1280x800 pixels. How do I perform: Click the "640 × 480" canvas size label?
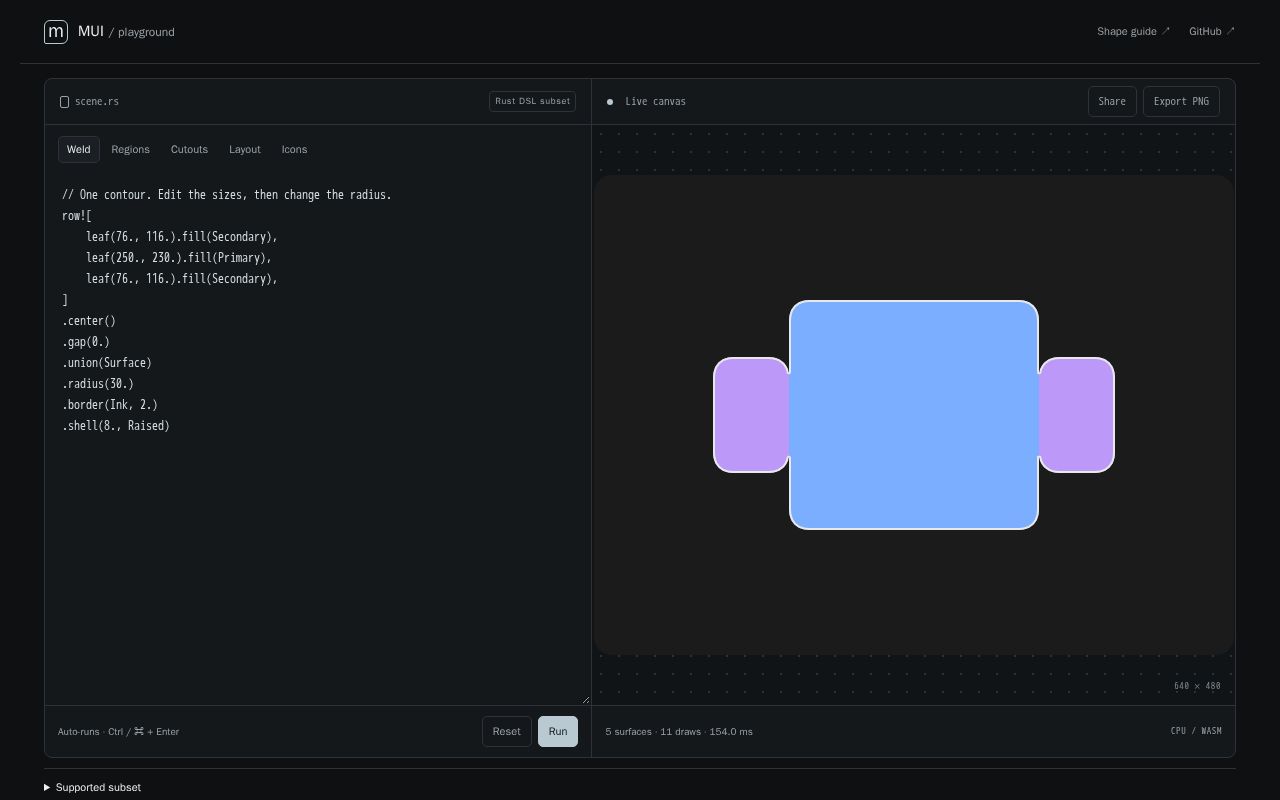pos(1197,686)
